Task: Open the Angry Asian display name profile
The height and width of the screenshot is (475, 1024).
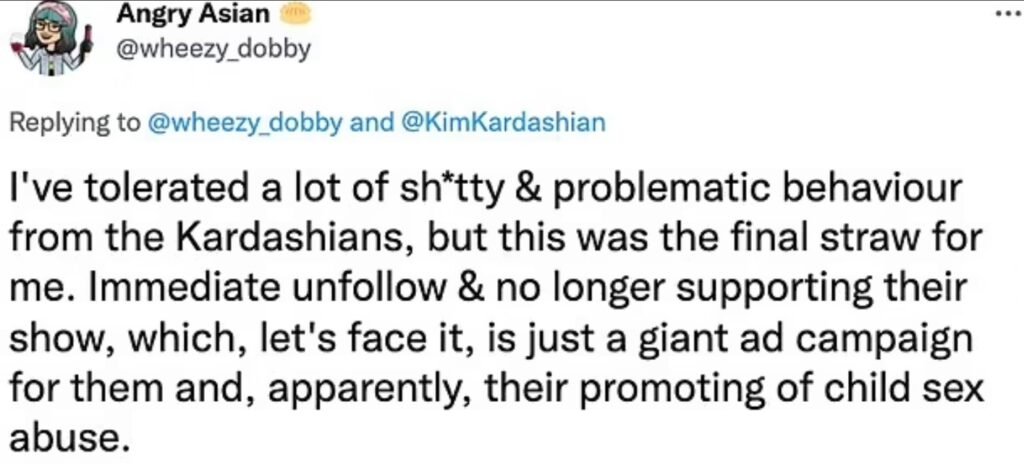Action: 194,15
